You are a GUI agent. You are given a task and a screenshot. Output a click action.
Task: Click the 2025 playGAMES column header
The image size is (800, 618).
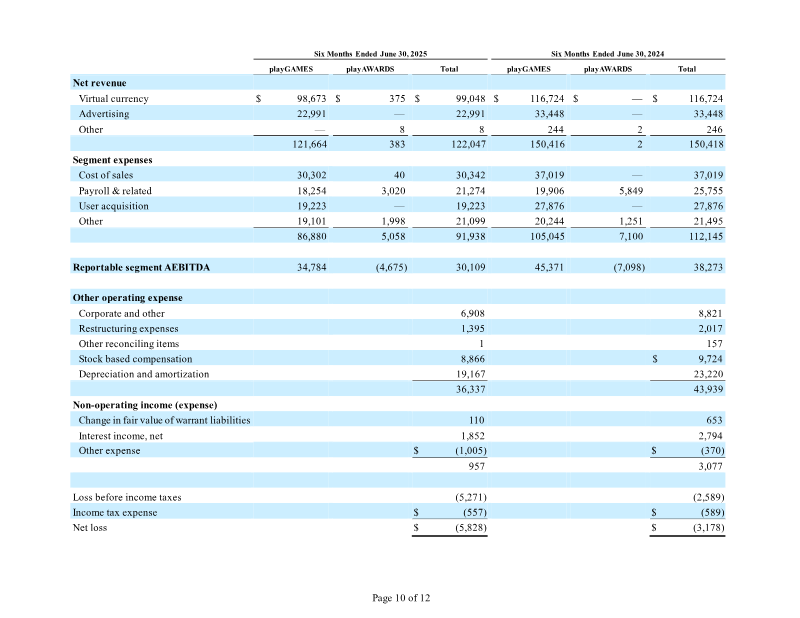click(x=291, y=69)
